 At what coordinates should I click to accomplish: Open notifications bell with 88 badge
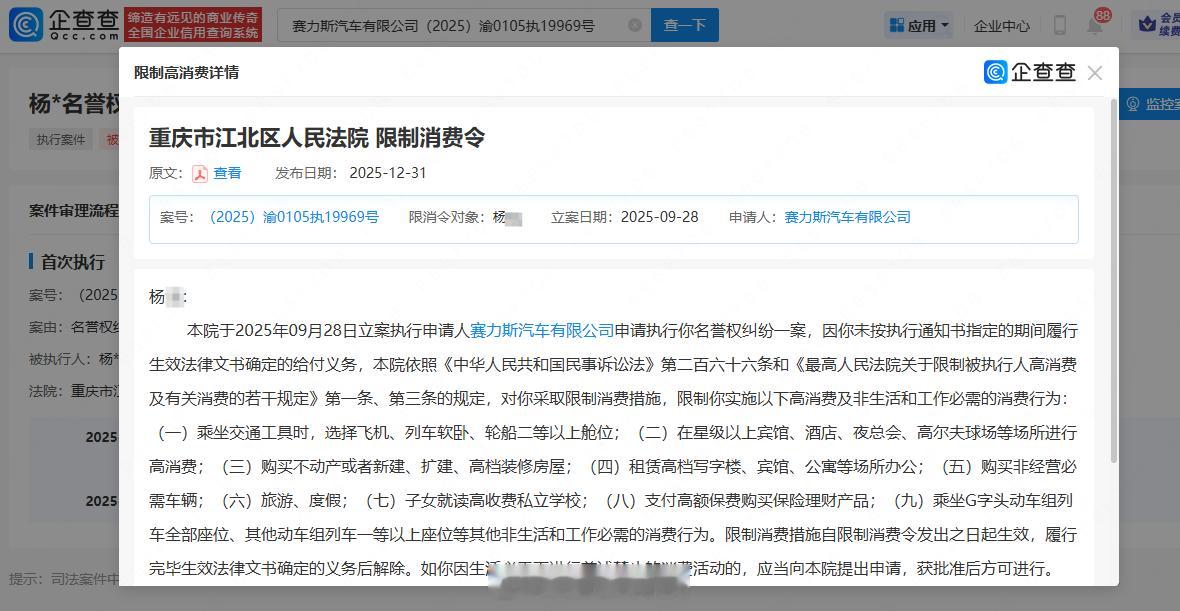[1096, 25]
